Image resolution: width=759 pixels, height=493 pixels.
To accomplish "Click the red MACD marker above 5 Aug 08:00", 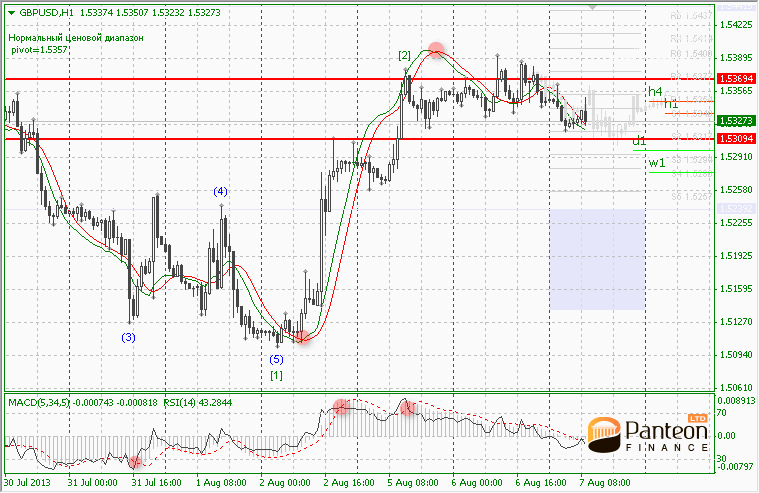I will (408, 408).
